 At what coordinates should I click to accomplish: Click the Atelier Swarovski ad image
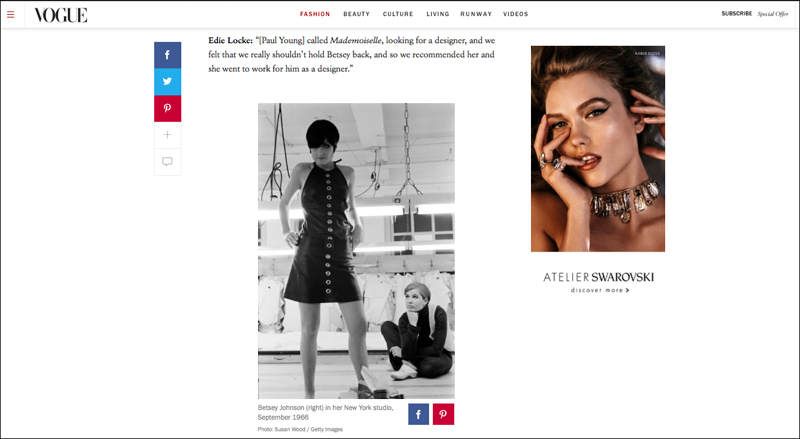click(x=598, y=149)
